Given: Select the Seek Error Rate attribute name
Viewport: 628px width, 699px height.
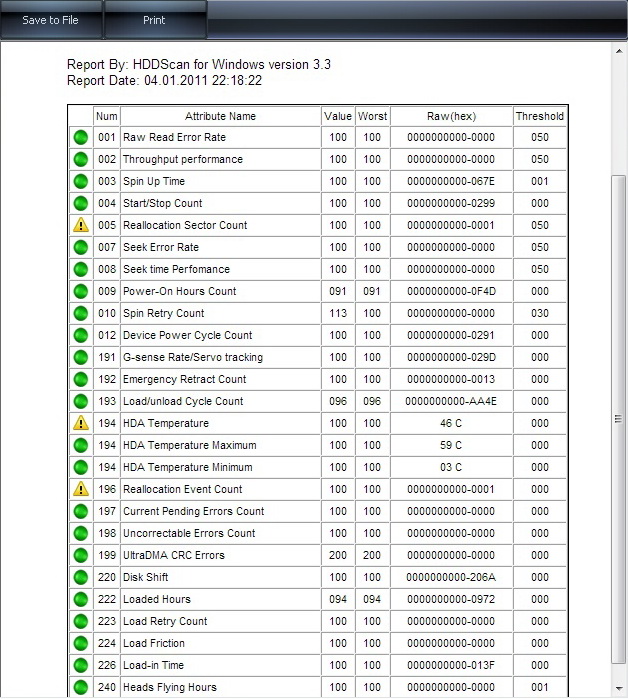Looking at the screenshot, I should click(161, 247).
